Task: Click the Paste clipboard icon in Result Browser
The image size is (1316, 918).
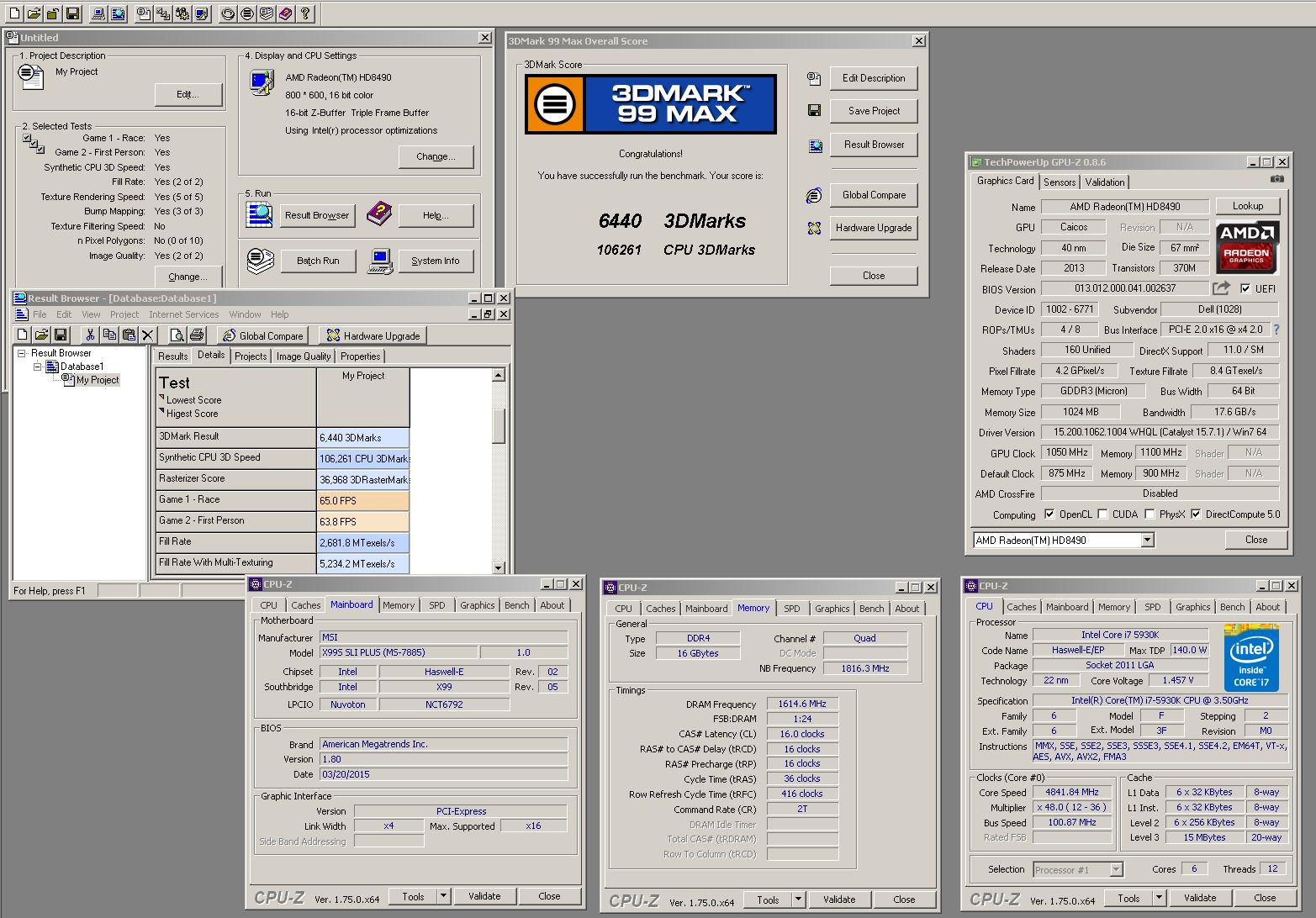Action: [x=129, y=335]
